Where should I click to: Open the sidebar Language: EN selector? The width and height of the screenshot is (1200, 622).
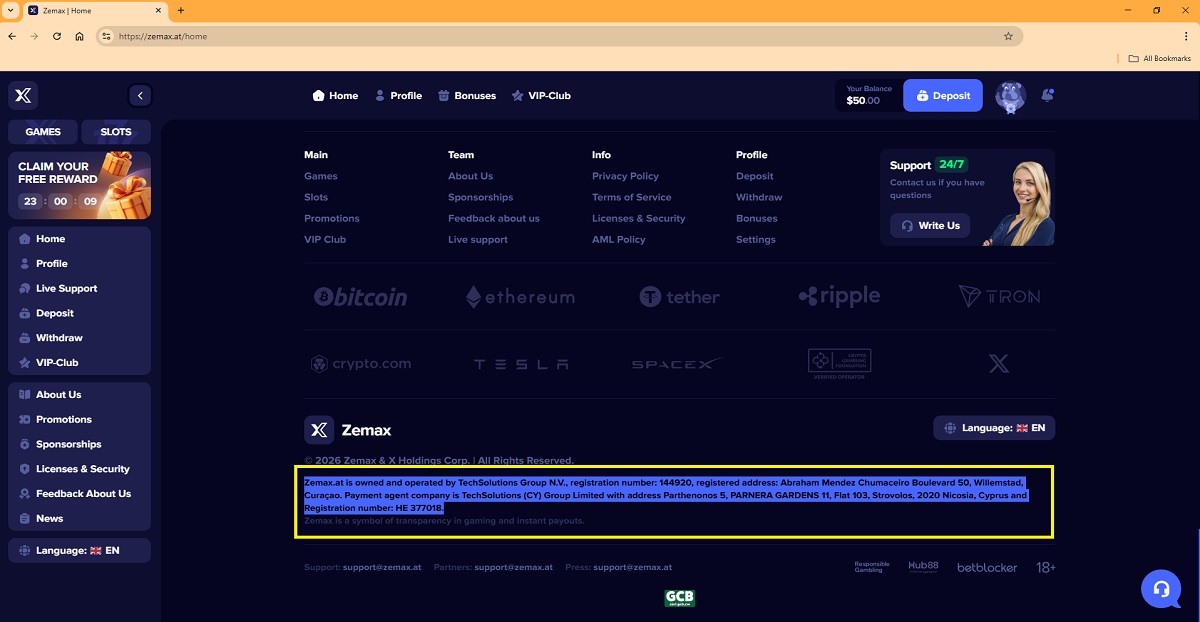(79, 550)
